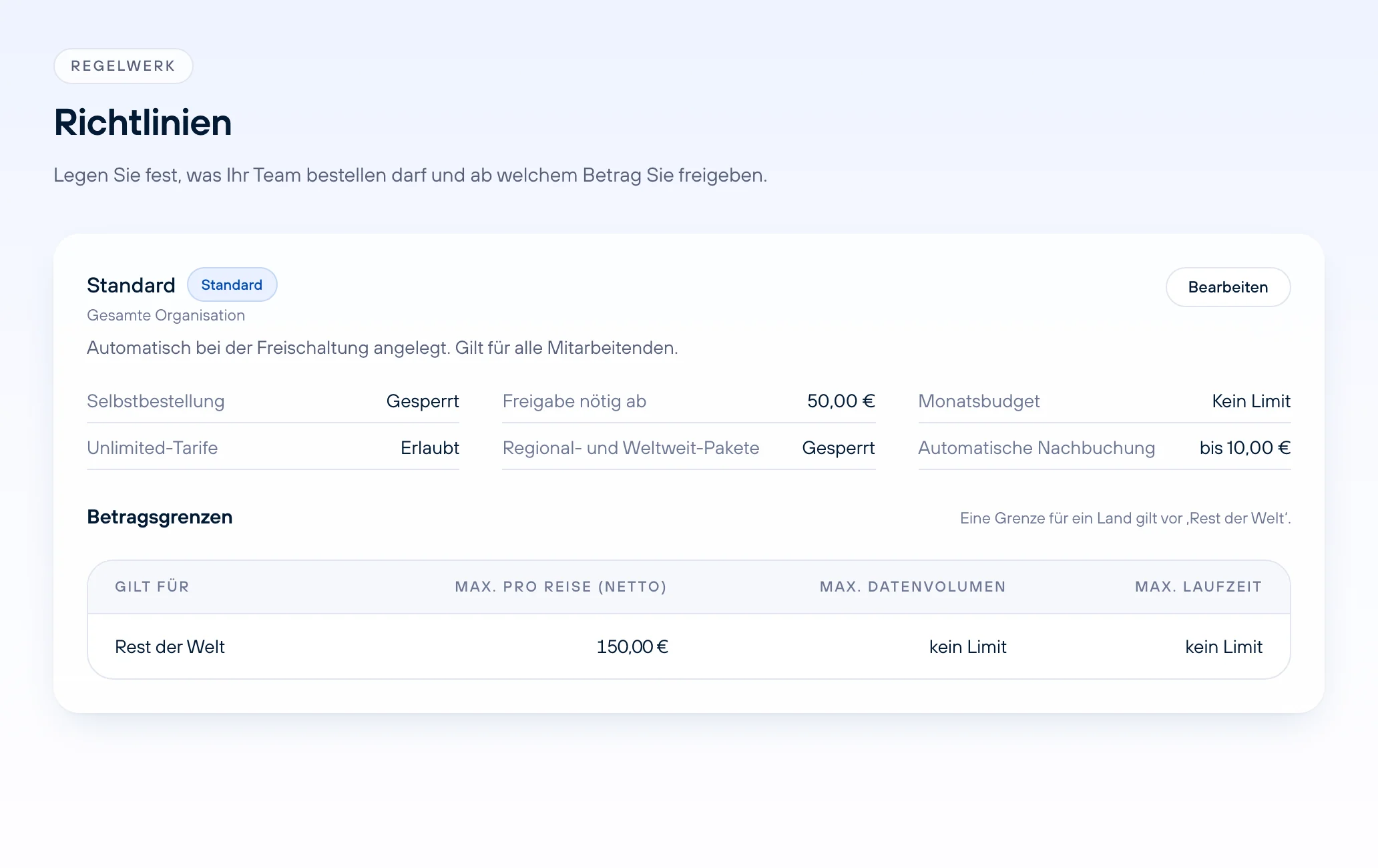The height and width of the screenshot is (868, 1378).
Task: Click the 'MAX. DATENVOLUMEN' column header
Action: click(x=913, y=587)
